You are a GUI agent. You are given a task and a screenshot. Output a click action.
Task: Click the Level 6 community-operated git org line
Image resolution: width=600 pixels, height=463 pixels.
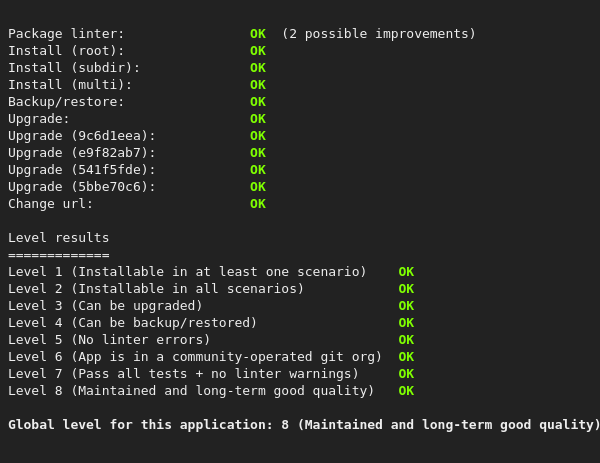(x=195, y=357)
